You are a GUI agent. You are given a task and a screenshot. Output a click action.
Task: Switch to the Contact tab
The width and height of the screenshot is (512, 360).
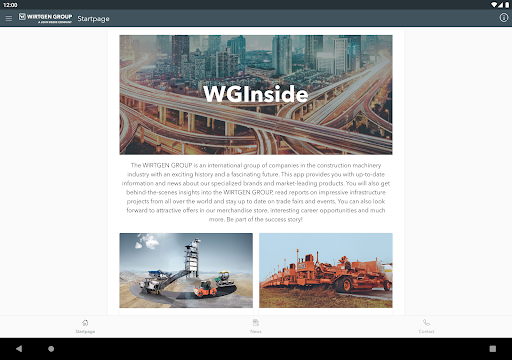(x=426, y=326)
